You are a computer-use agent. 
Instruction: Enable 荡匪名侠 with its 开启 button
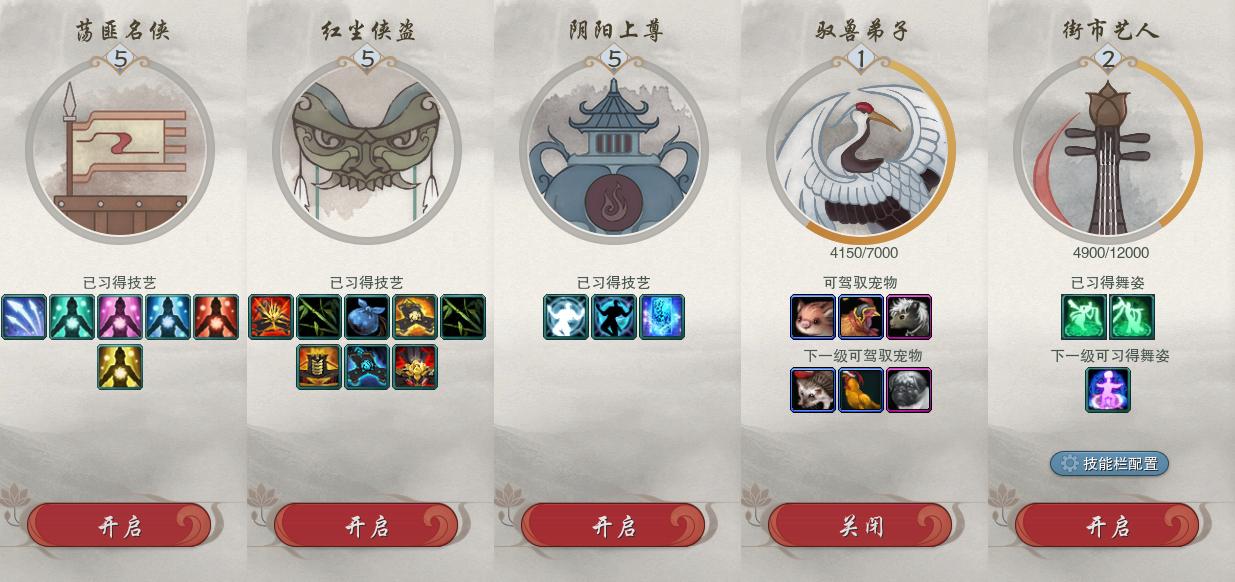(x=119, y=526)
